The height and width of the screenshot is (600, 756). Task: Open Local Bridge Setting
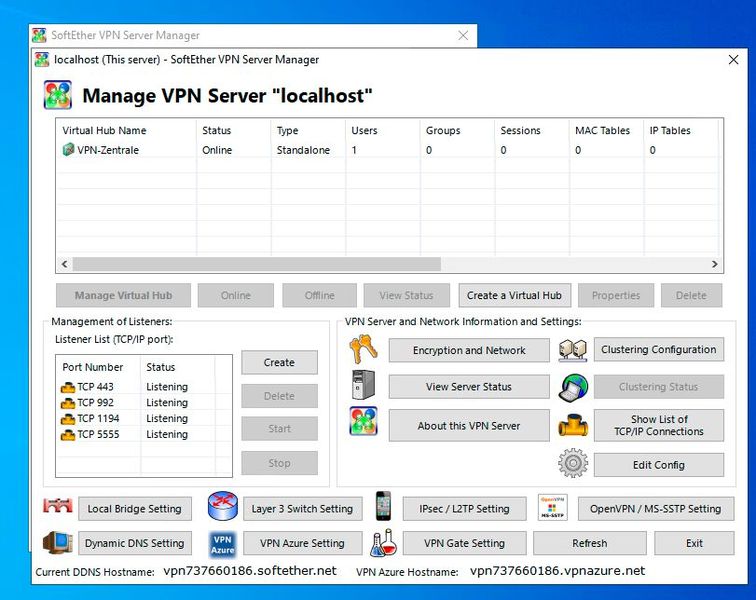(x=135, y=508)
